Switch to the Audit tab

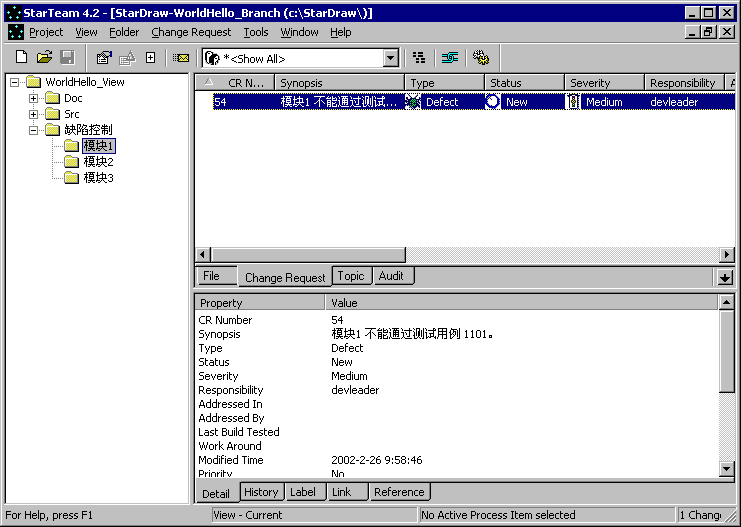pyautogui.click(x=392, y=276)
